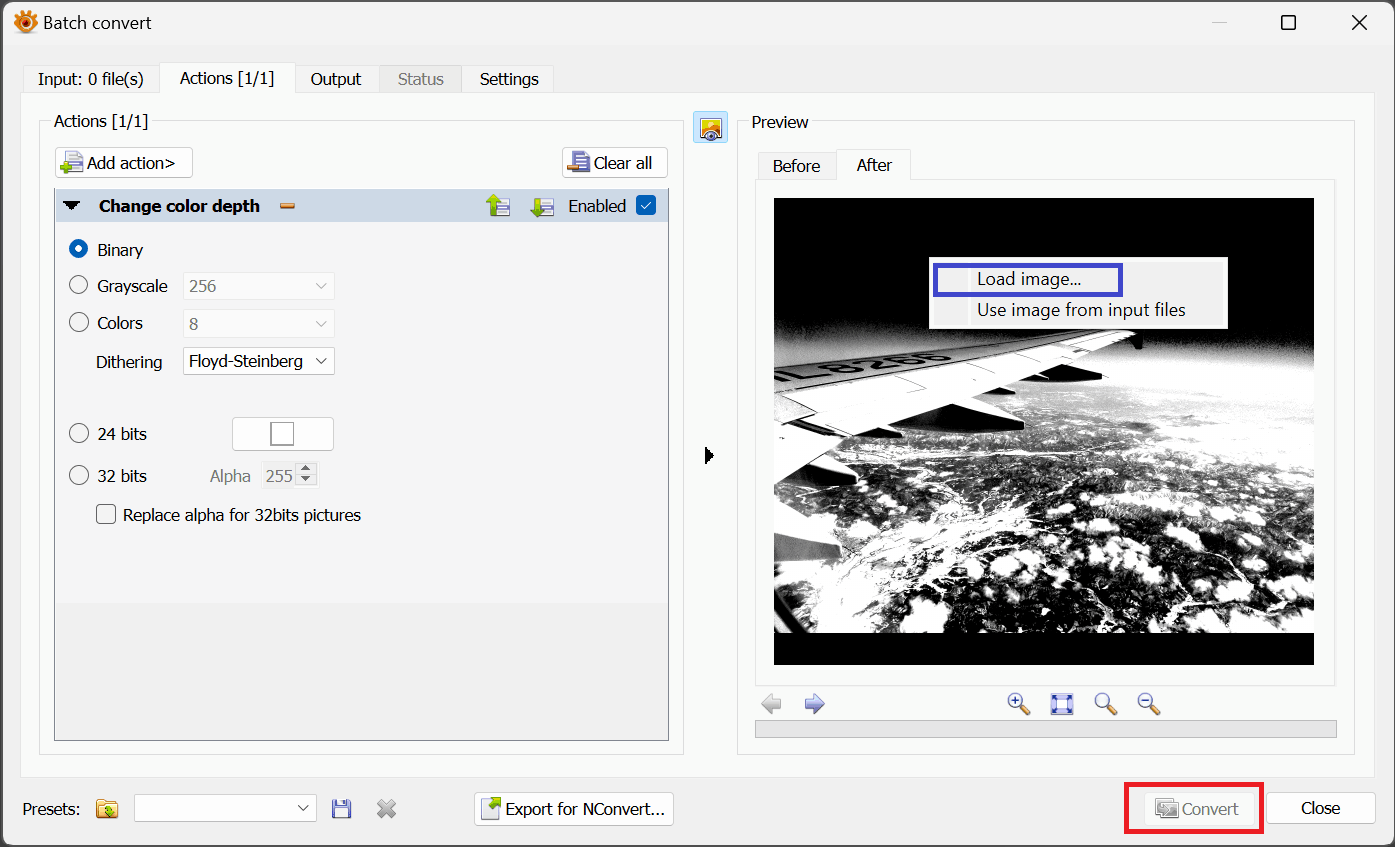The image size is (1395, 847).
Task: Enable Replace alpha for 32bits pictures
Action: click(106, 515)
